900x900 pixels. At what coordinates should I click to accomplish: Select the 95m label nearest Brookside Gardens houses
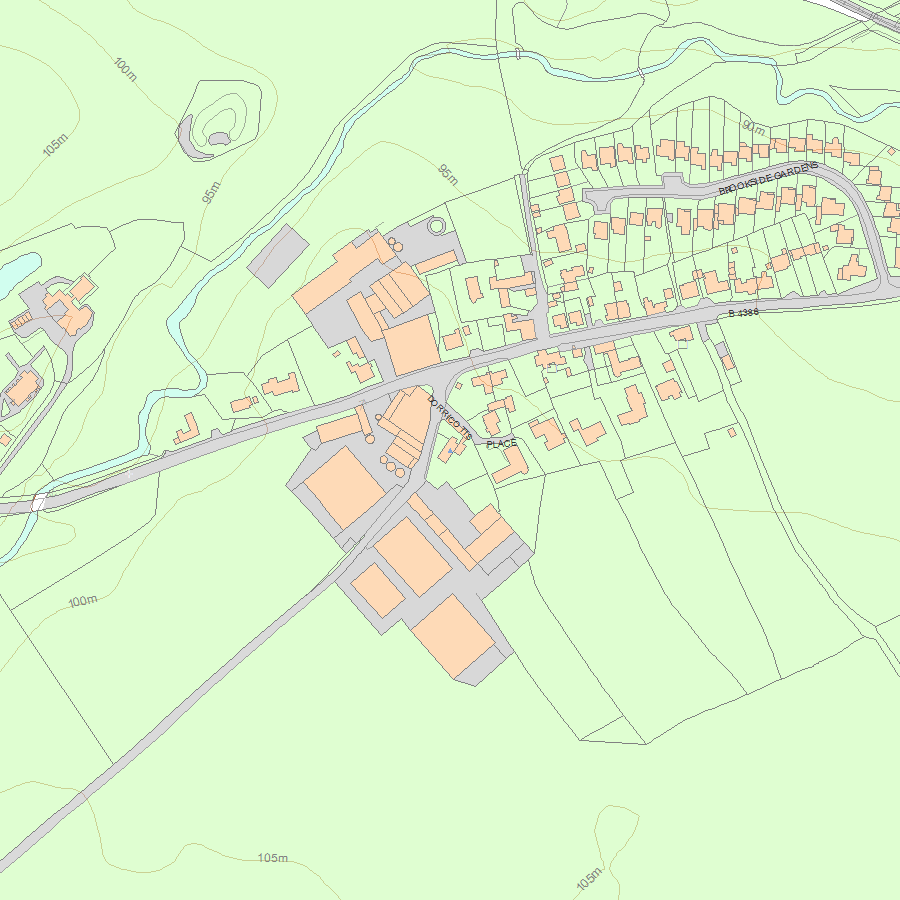(448, 174)
